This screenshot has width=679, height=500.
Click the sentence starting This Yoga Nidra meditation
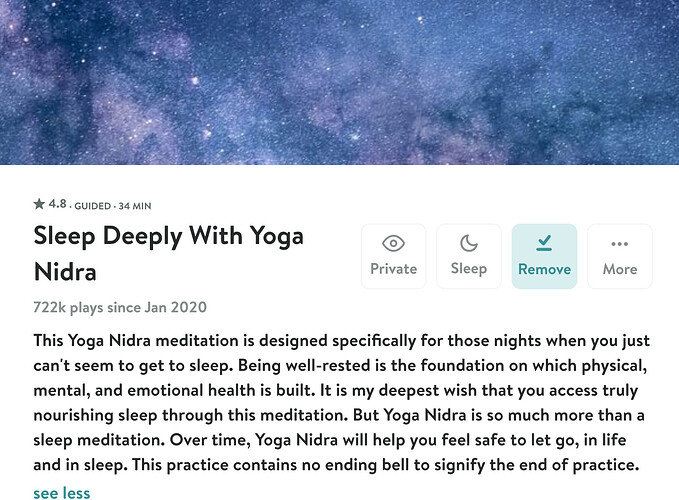341,341
